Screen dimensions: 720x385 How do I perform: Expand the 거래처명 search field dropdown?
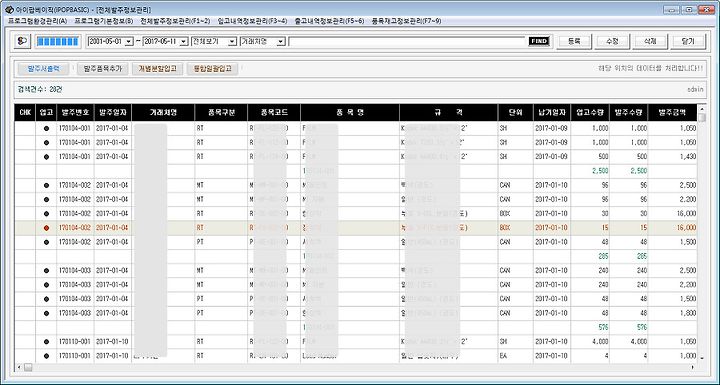tap(281, 41)
